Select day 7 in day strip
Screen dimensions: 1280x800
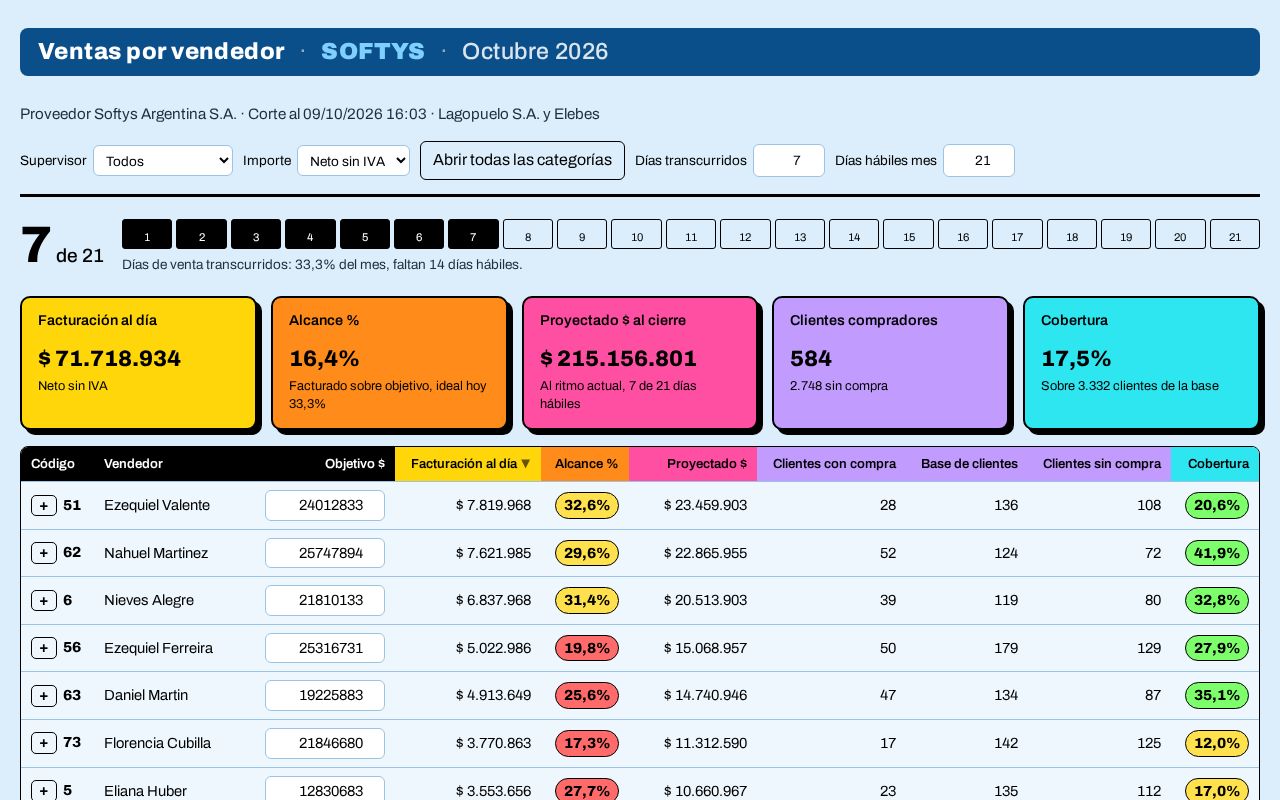coord(473,234)
